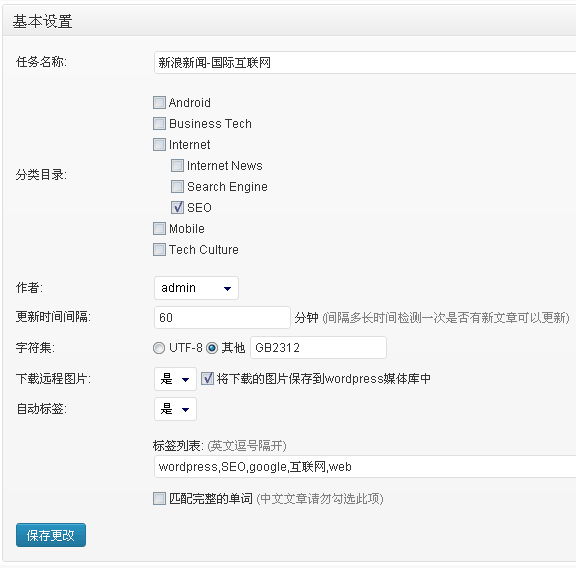Click the update interval field showing 60
Screen dimensions: 576x568
(x=222, y=317)
